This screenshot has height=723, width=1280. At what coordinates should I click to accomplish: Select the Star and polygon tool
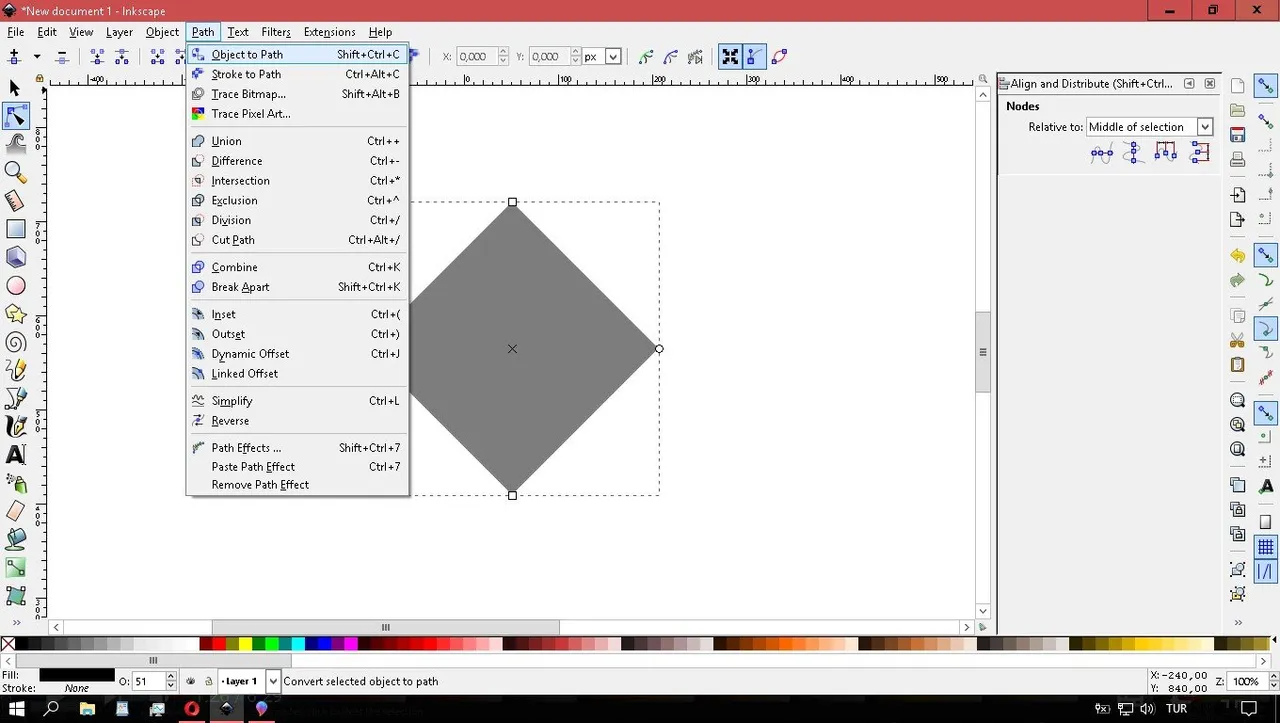pos(15,314)
